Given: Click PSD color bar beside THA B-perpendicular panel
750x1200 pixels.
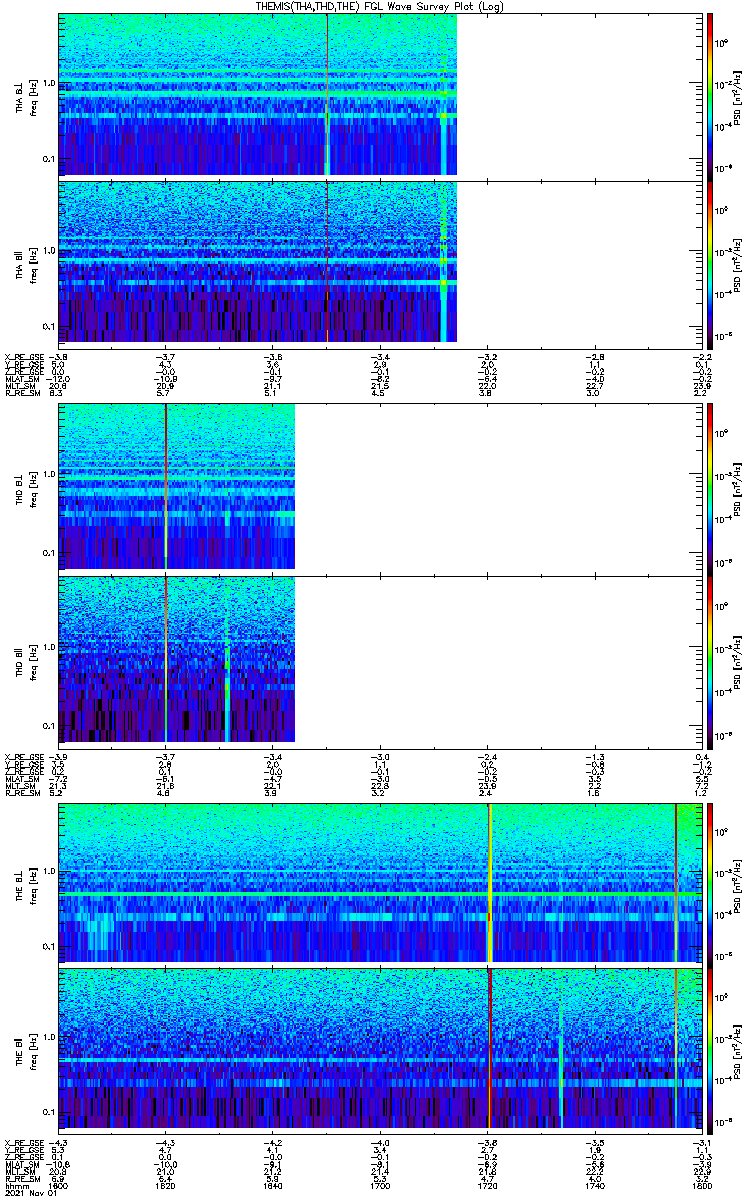Looking at the screenshot, I should [710, 95].
